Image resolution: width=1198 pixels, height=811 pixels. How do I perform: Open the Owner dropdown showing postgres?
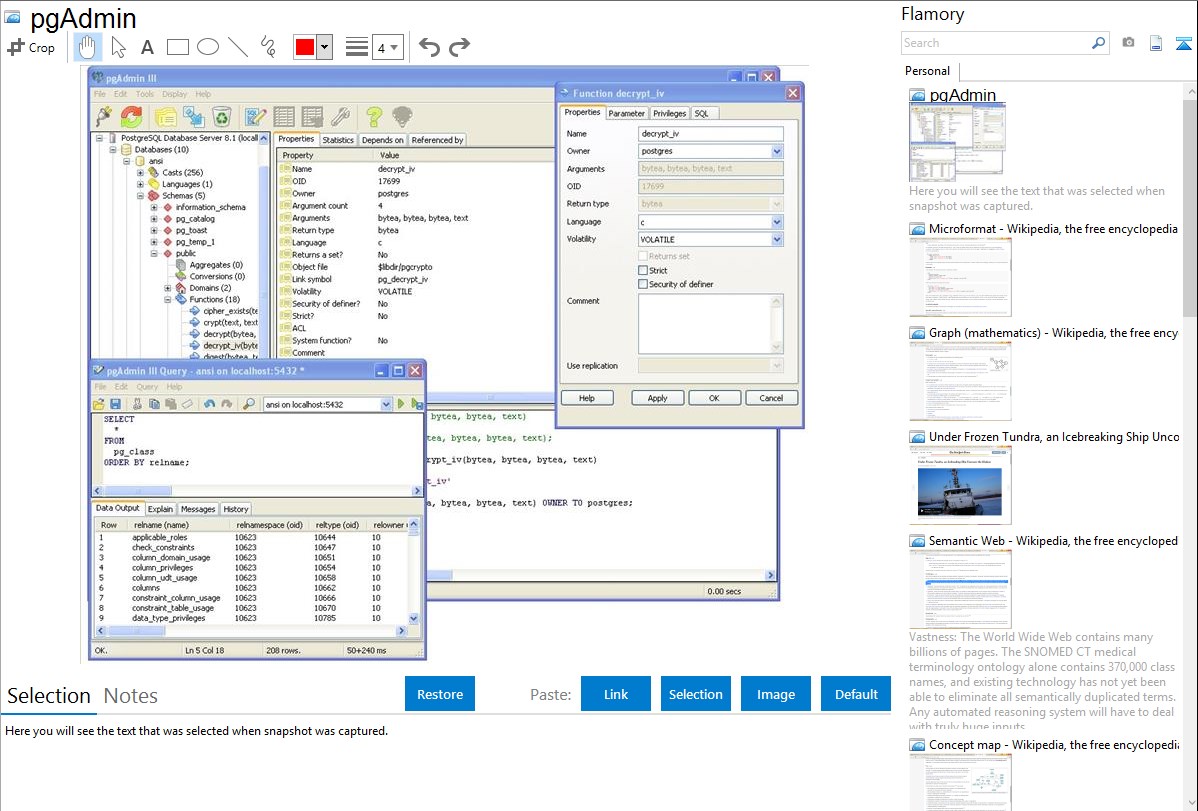pos(776,151)
